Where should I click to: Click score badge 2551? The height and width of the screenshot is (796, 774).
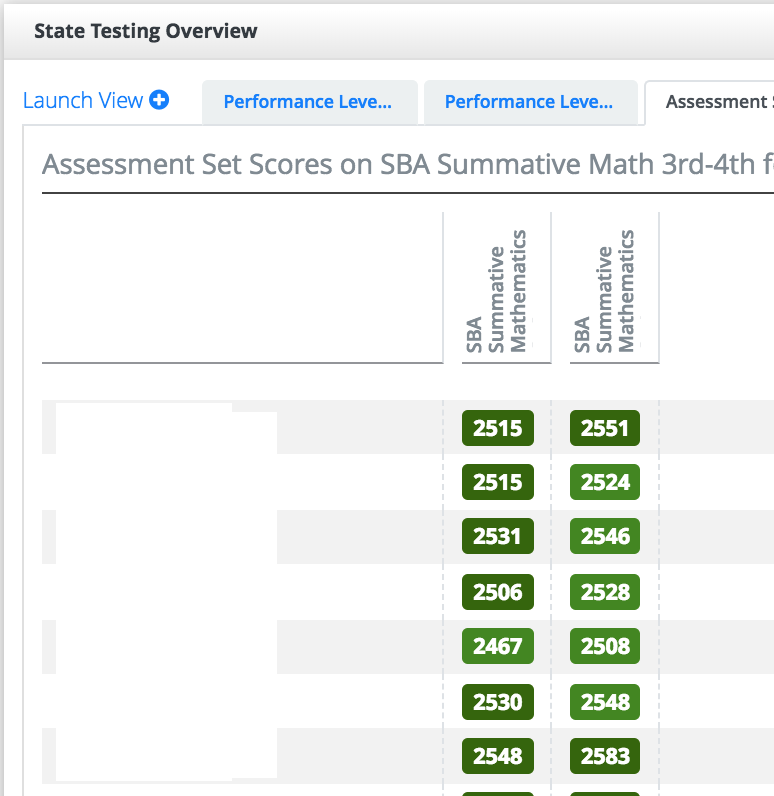[604, 428]
